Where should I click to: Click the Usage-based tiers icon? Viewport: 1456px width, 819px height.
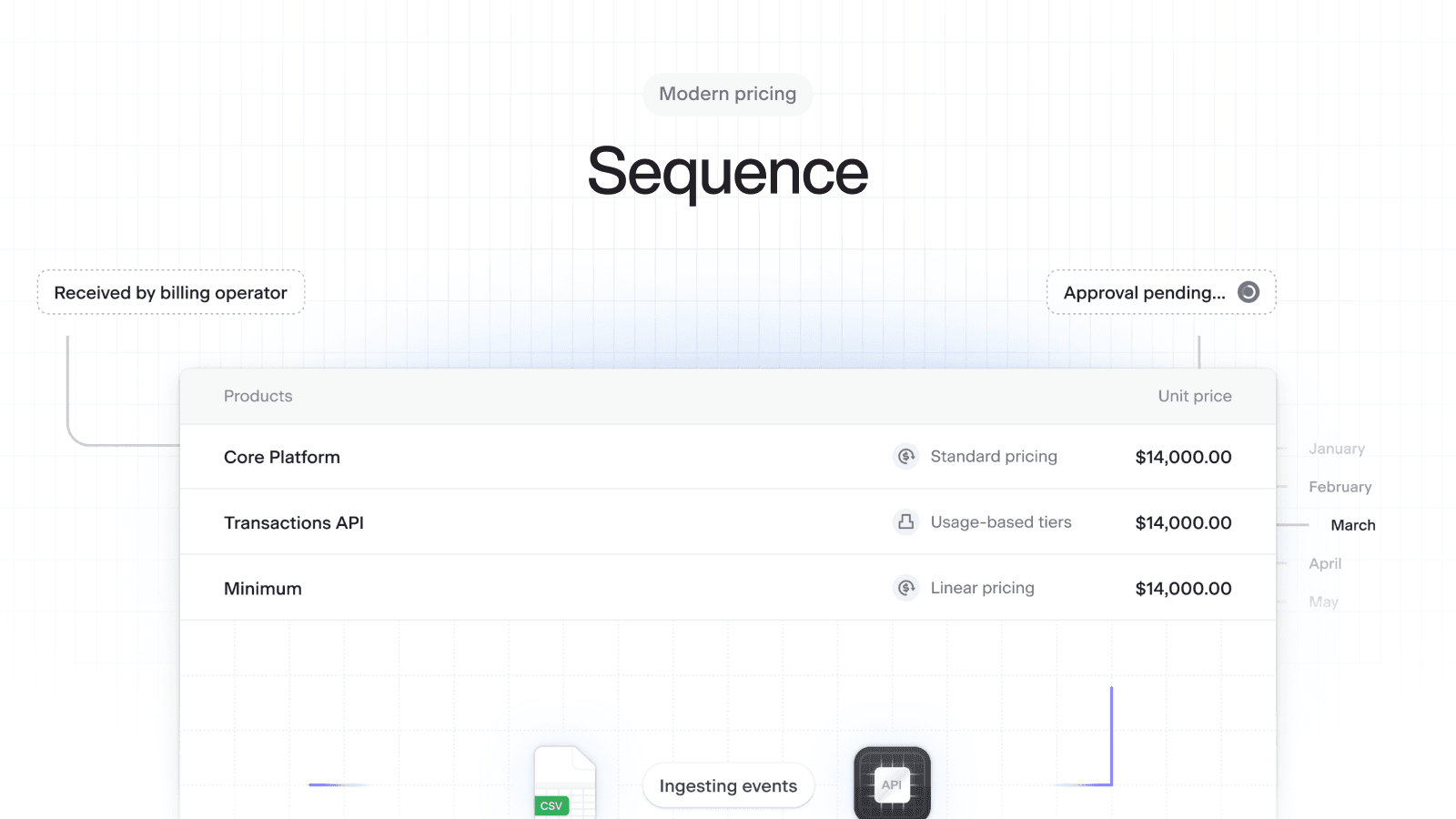(x=906, y=522)
